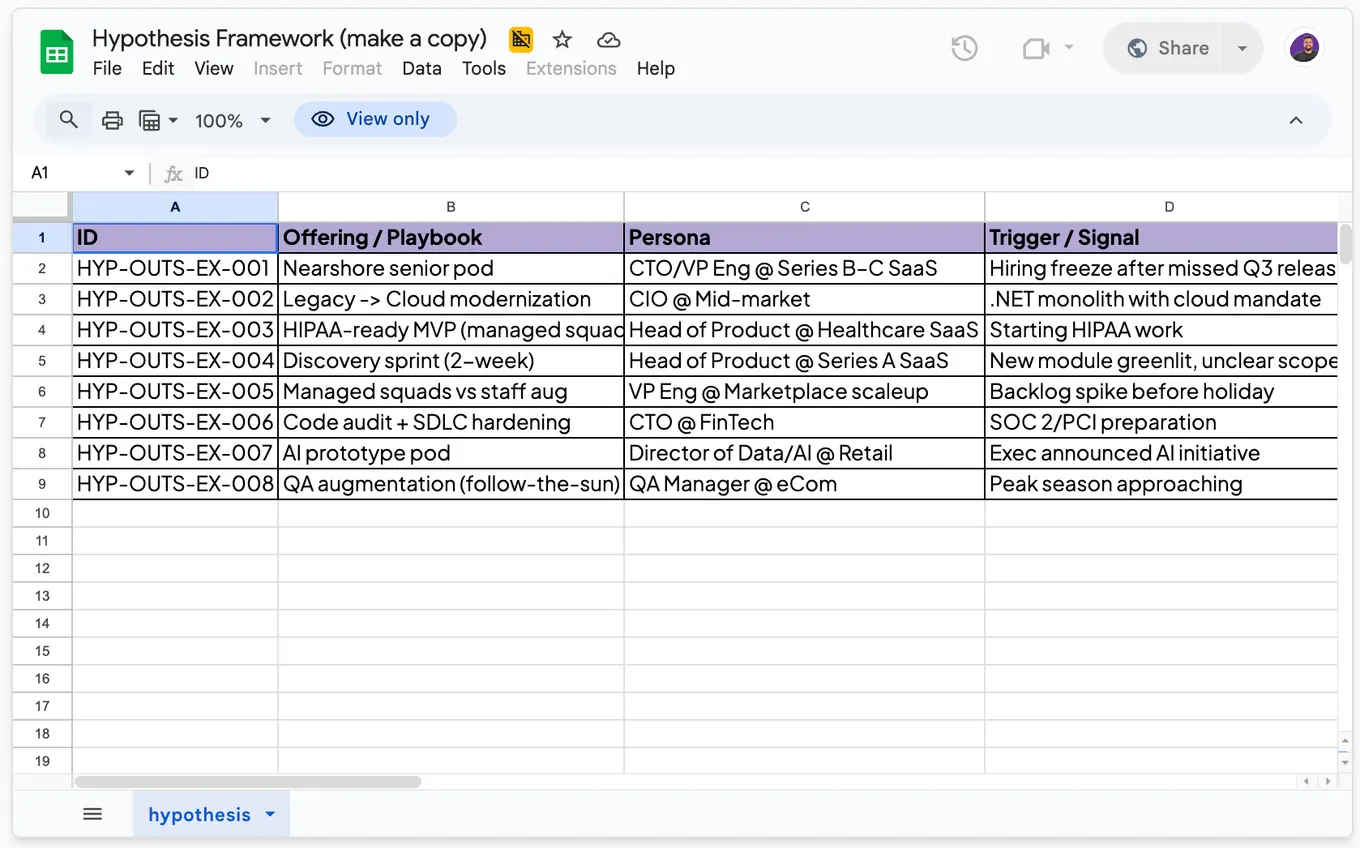
Task: Check the cloud document status icon
Action: 608,40
